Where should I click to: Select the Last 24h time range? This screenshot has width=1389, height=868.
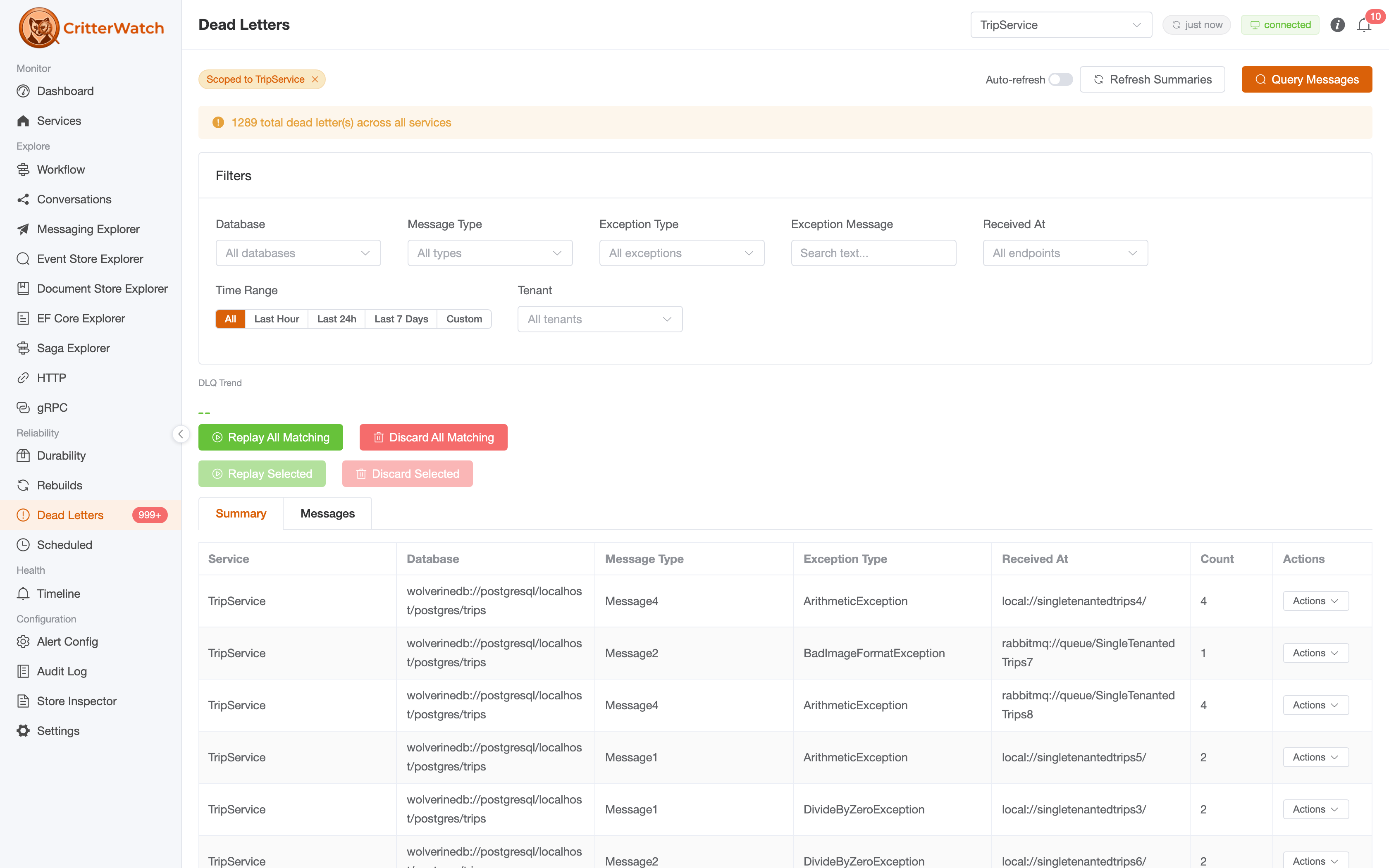point(337,319)
